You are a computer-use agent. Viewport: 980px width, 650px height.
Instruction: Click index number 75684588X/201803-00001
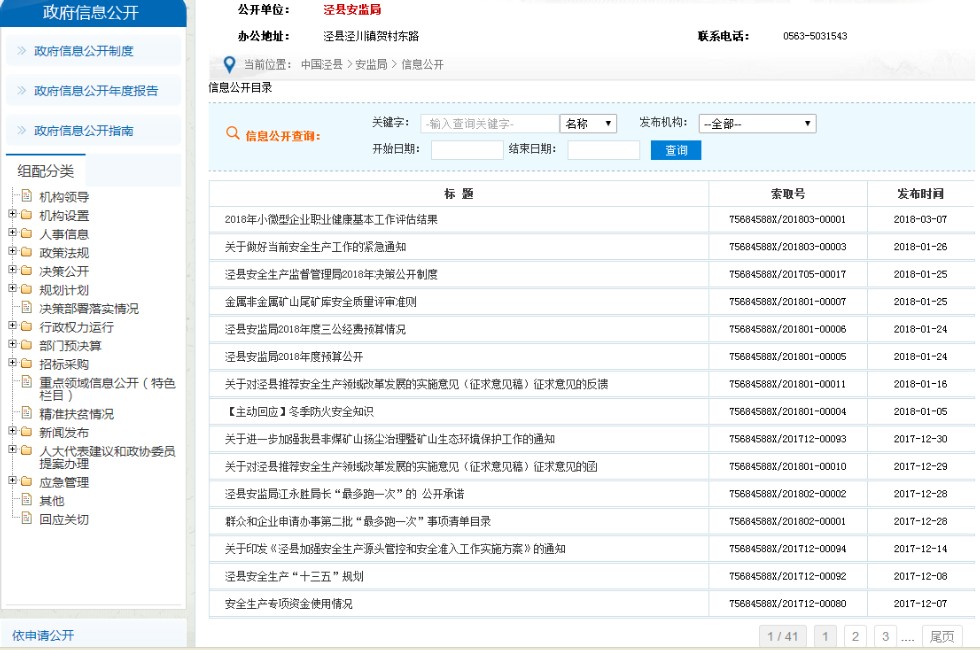787,219
